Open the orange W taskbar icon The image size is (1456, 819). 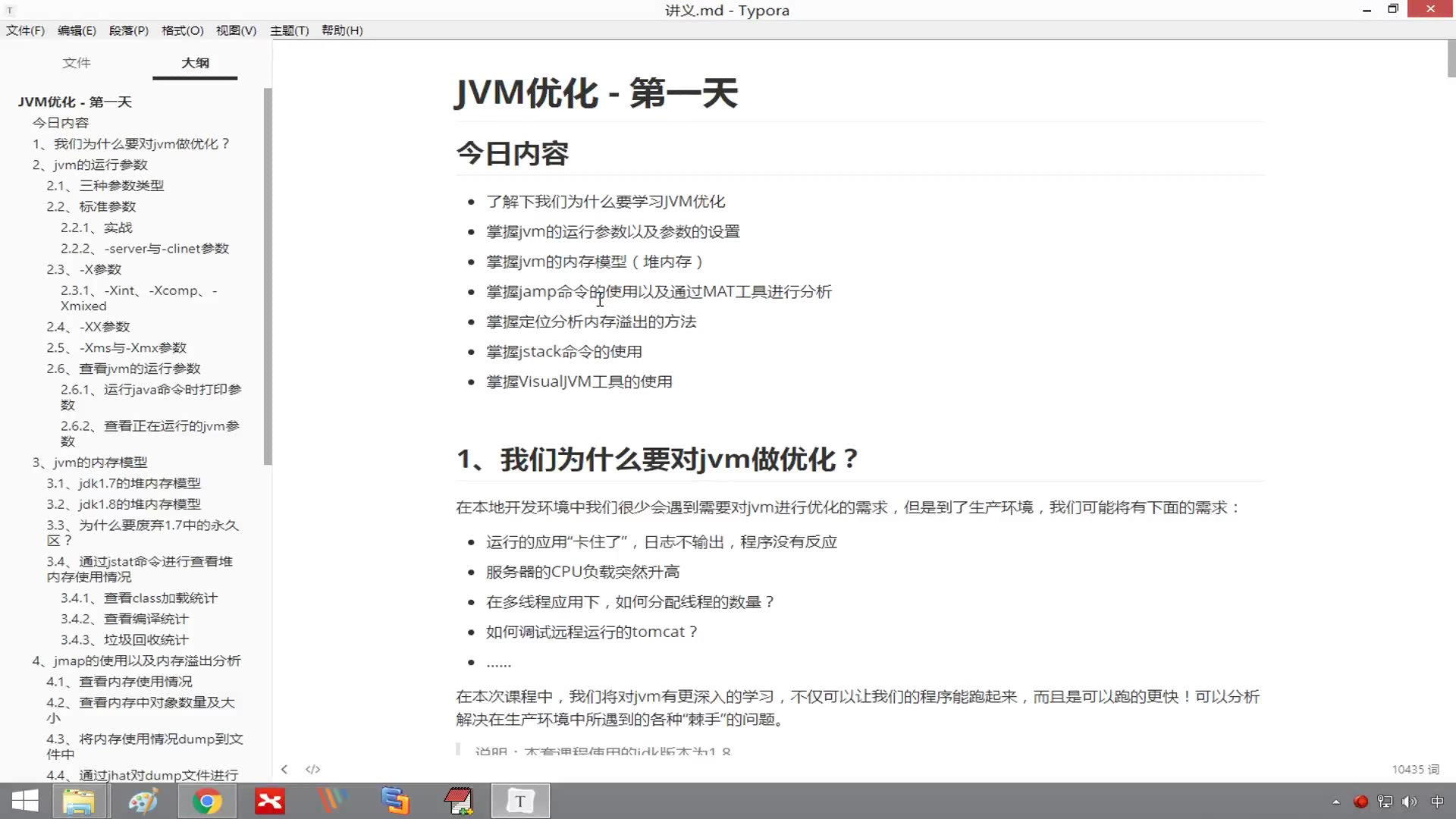pos(331,801)
